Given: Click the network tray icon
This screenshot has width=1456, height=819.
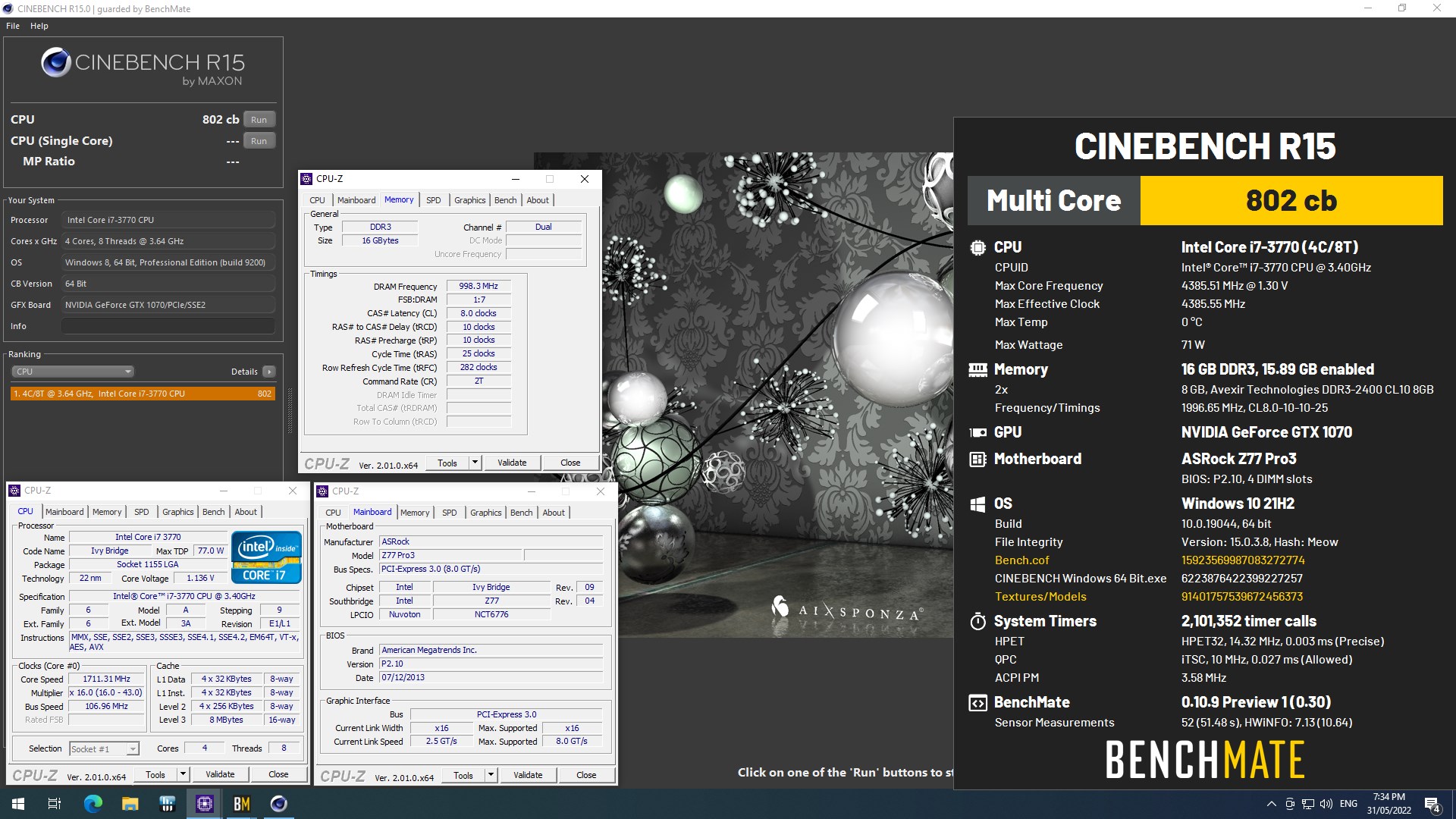Looking at the screenshot, I should point(1308,804).
